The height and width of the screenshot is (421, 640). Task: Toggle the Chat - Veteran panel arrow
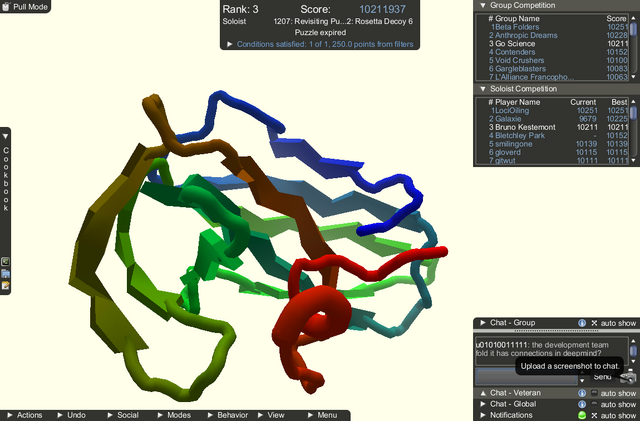point(483,393)
